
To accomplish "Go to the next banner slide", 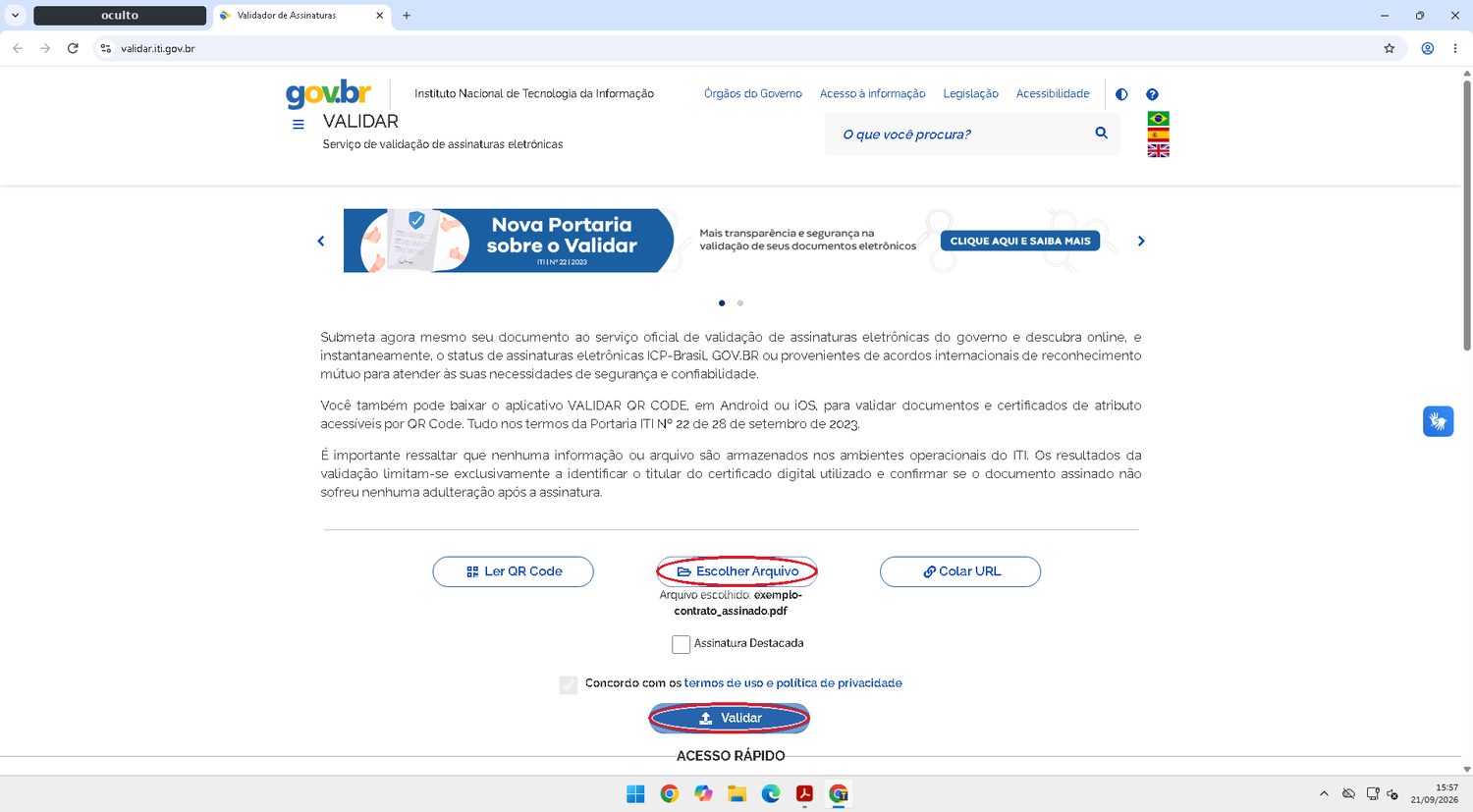I will [x=1141, y=241].
